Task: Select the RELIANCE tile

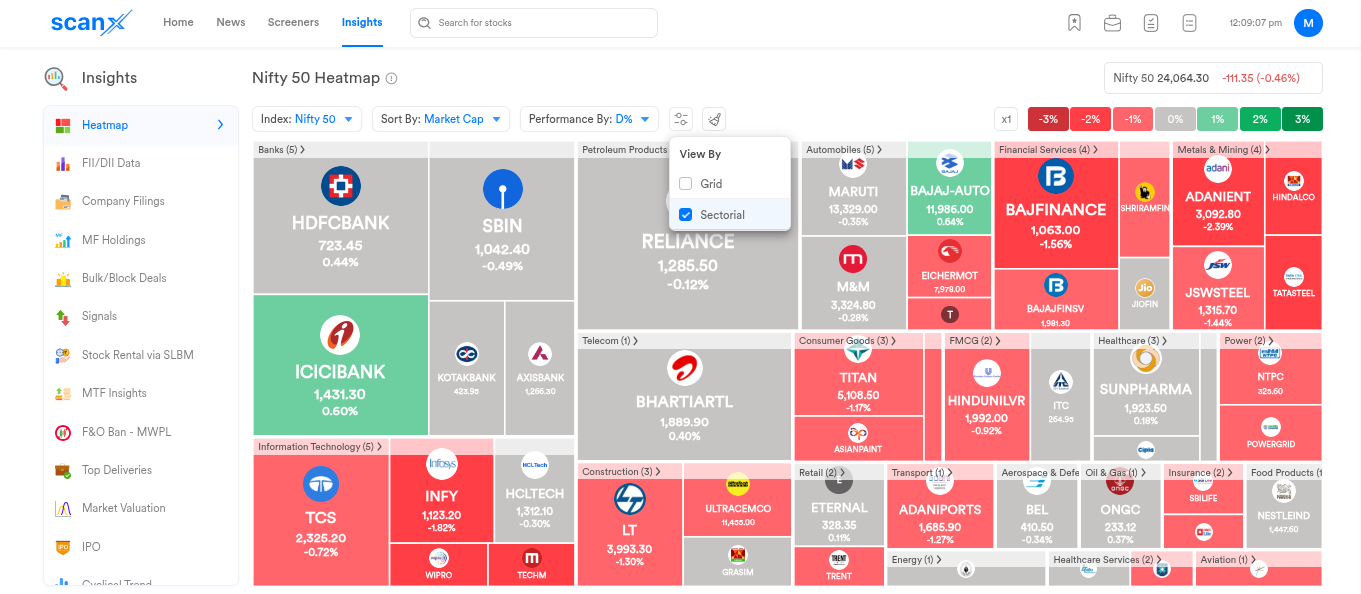Action: [687, 243]
